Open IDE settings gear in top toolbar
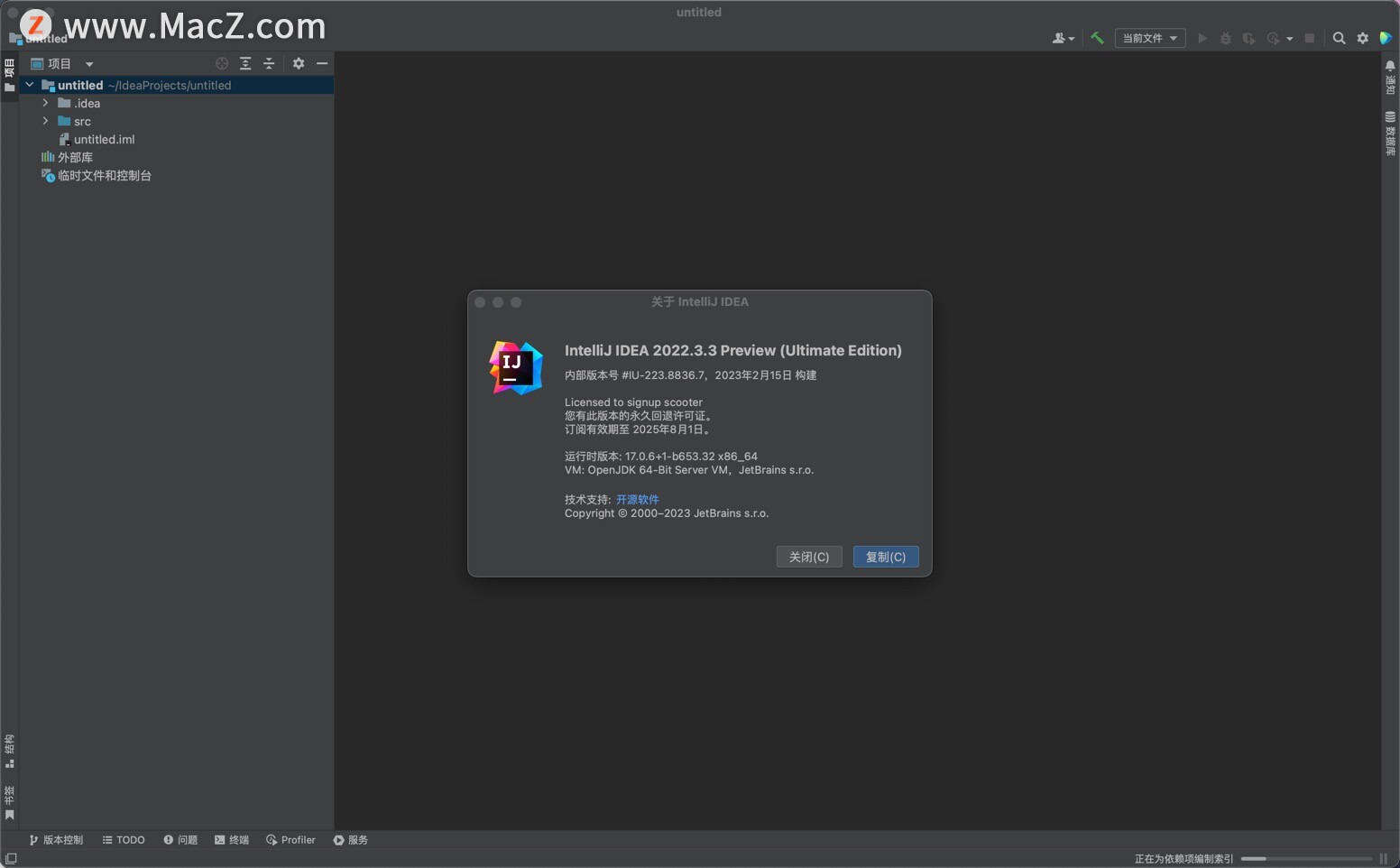 pyautogui.click(x=1363, y=38)
